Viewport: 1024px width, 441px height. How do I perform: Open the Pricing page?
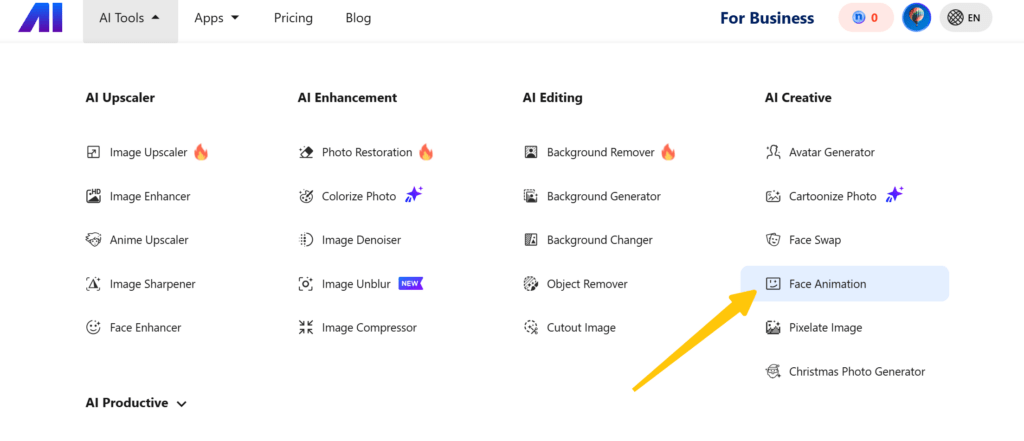click(x=293, y=18)
